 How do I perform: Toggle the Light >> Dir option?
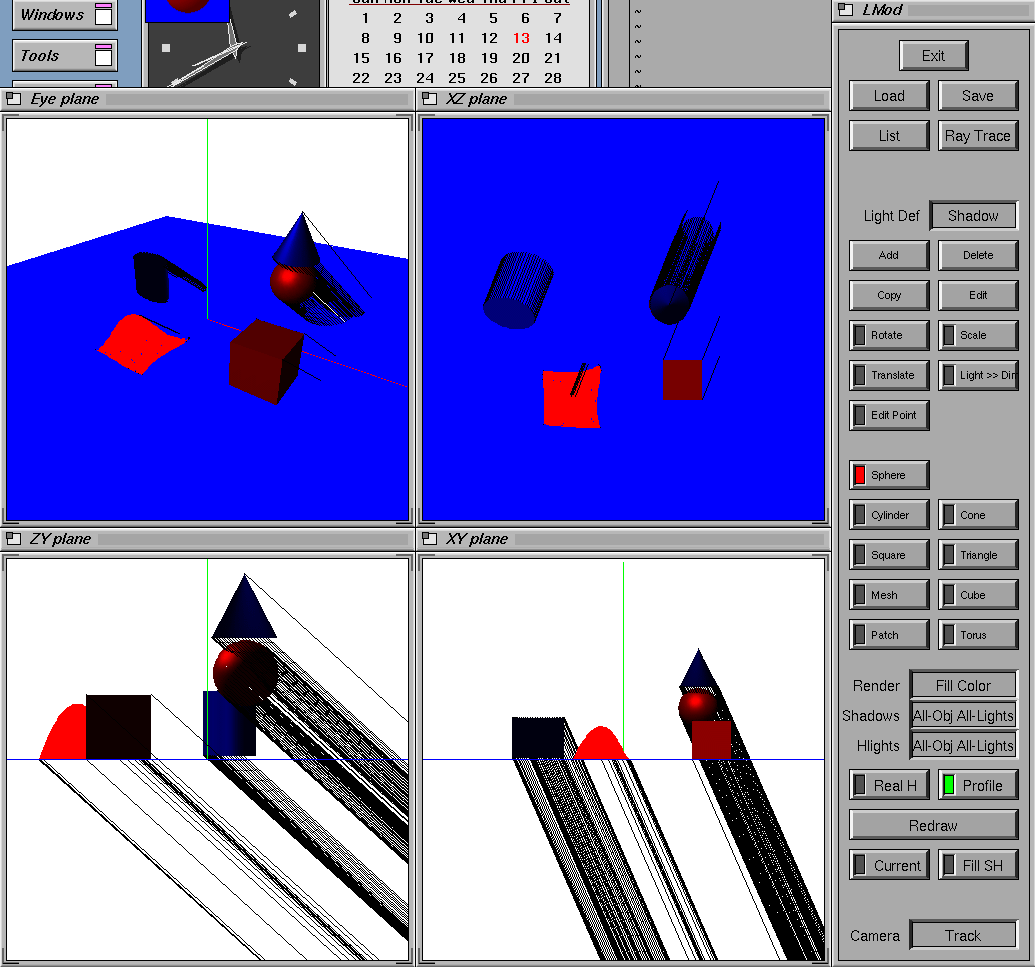click(x=978, y=375)
